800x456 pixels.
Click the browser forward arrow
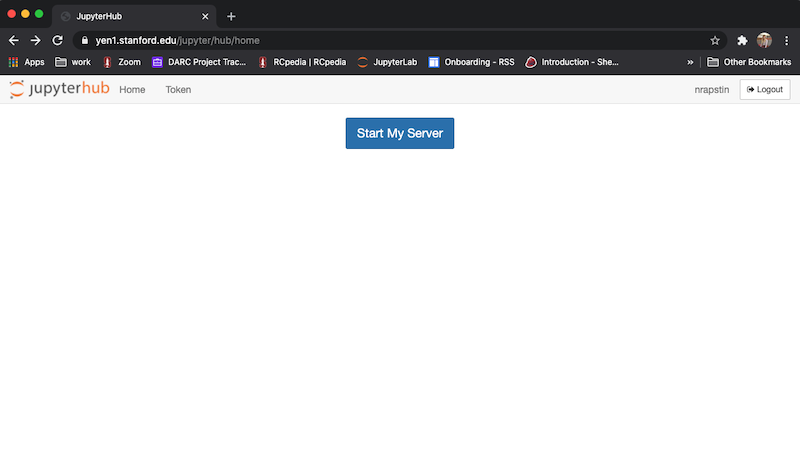[x=36, y=40]
